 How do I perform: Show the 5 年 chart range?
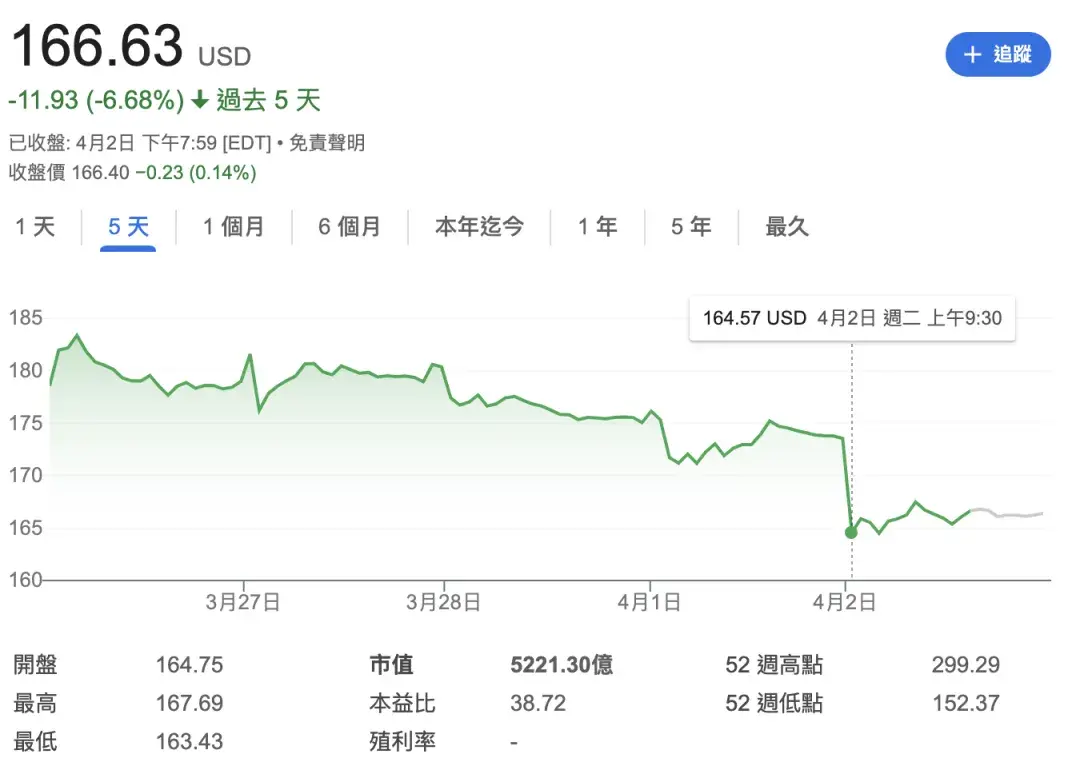tap(691, 227)
